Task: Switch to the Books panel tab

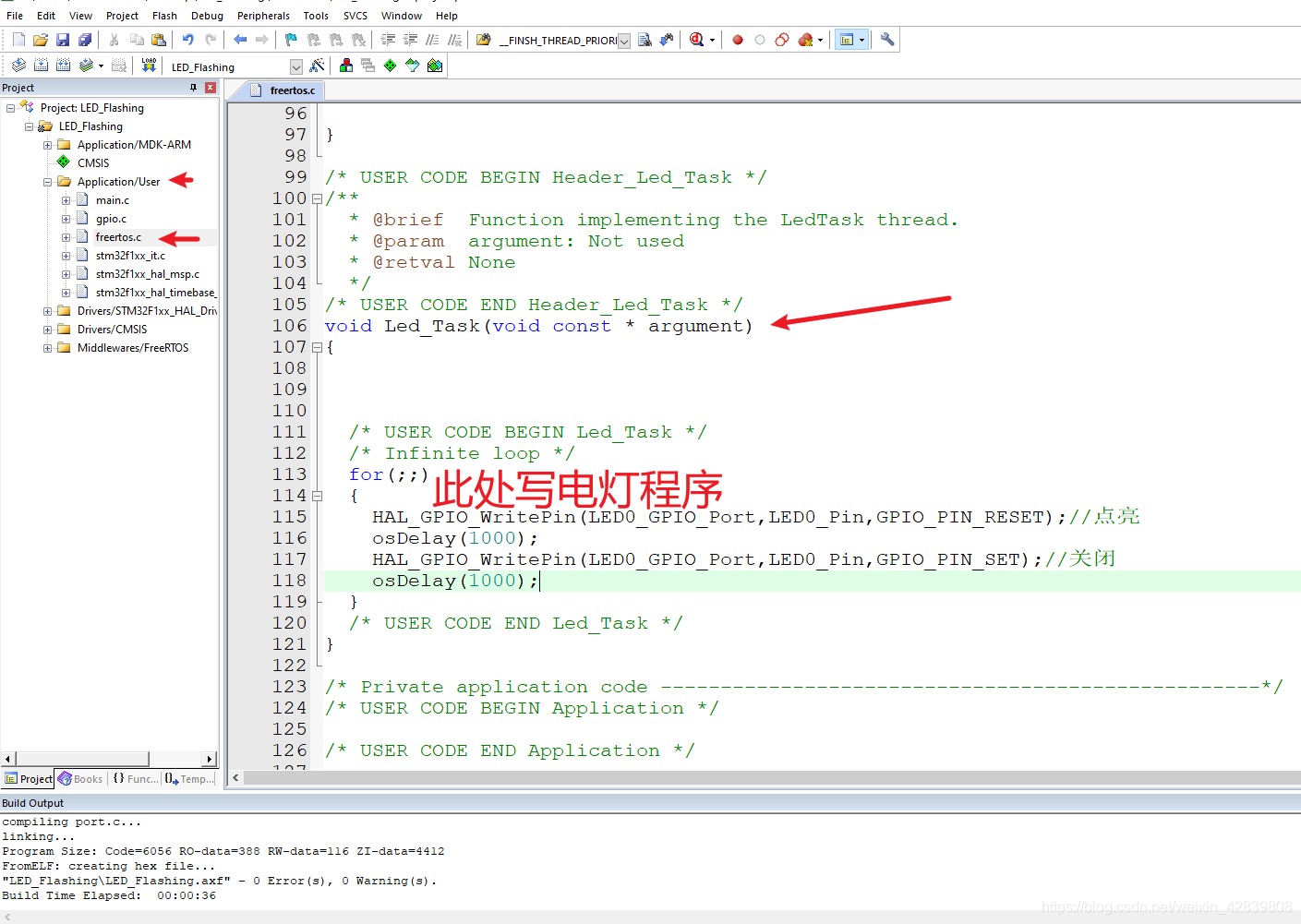Action: tap(80, 779)
